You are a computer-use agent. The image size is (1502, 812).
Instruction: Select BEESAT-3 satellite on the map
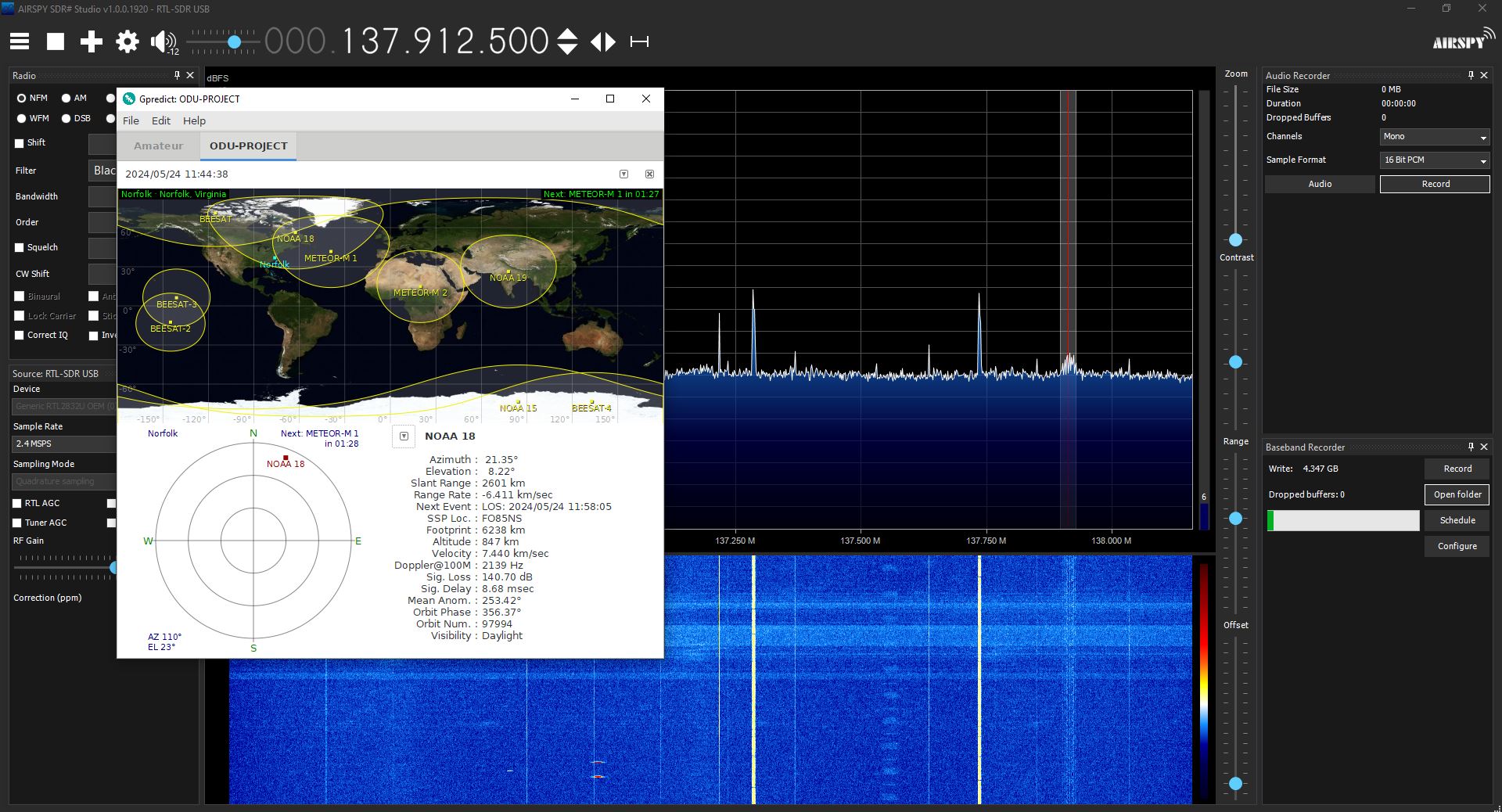(177, 304)
